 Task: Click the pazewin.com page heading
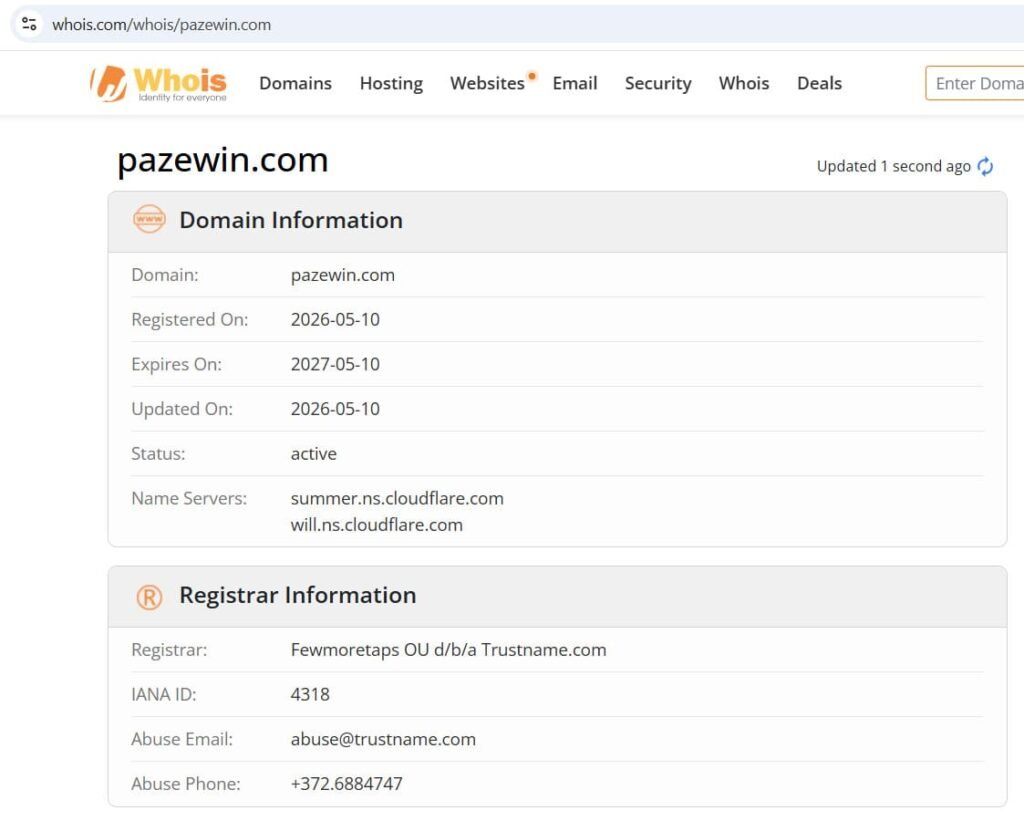pos(223,160)
